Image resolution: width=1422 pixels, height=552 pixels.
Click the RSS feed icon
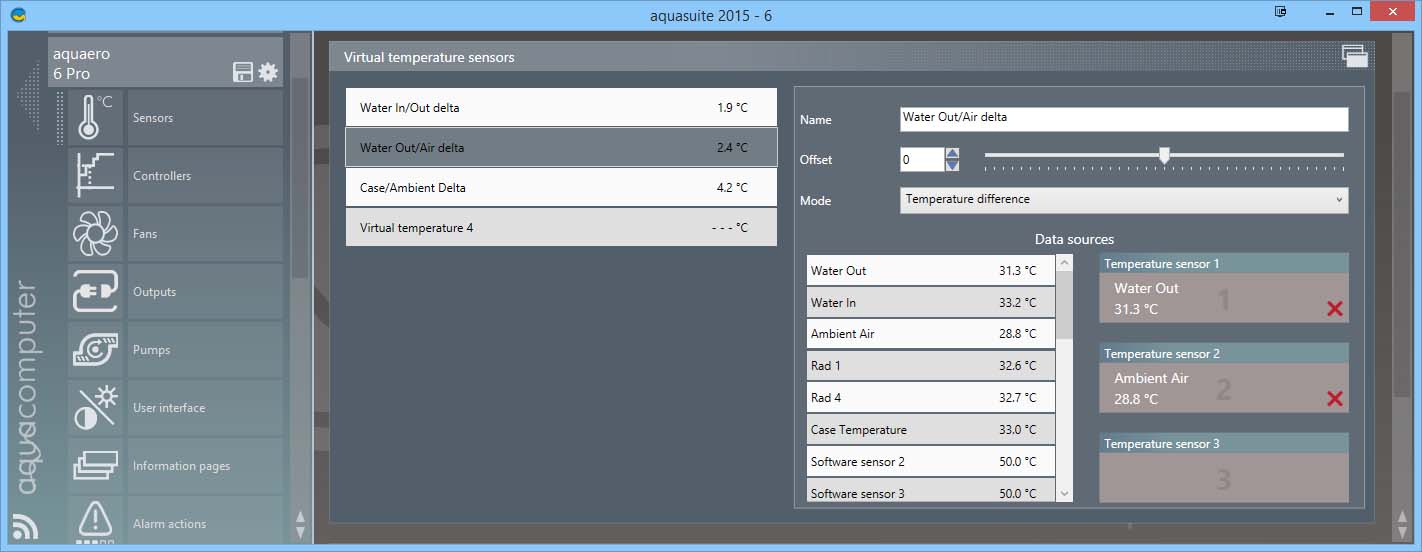25,526
